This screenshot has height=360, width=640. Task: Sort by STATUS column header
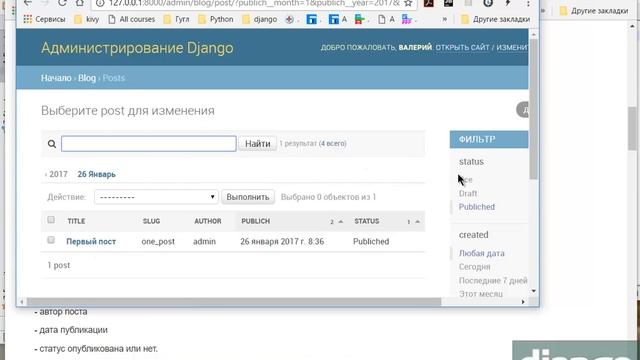(x=367, y=221)
